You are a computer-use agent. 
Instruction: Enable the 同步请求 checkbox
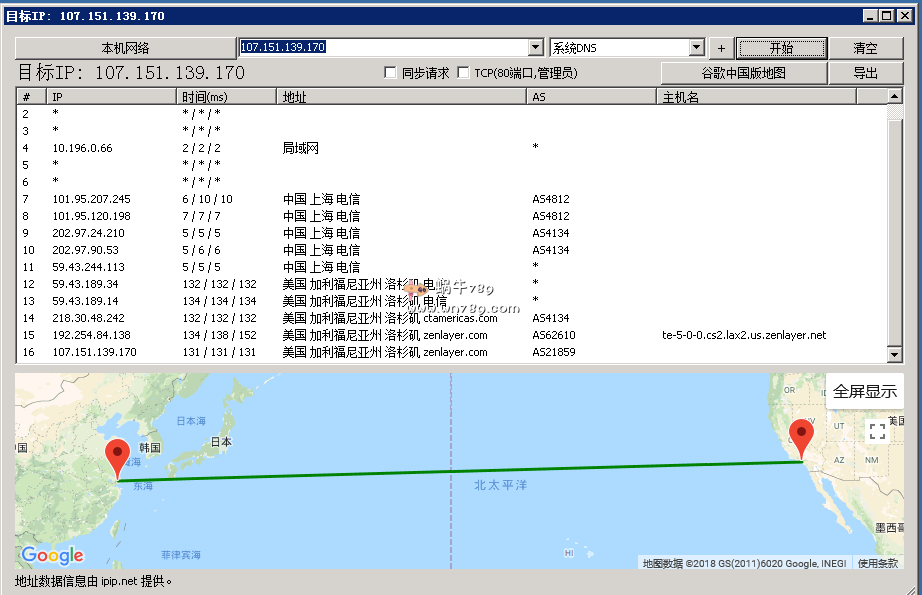coord(391,73)
